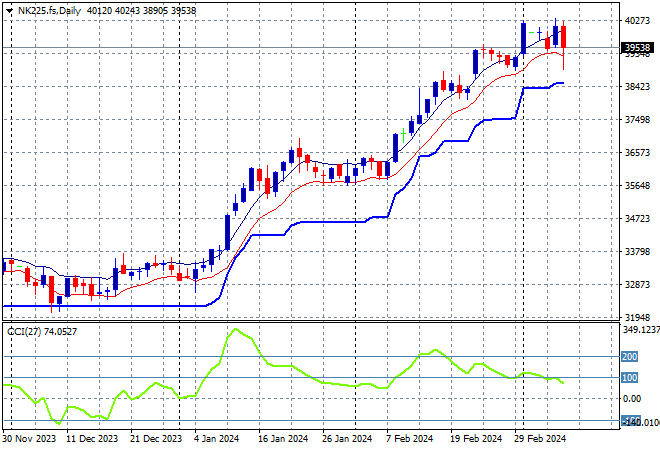Click the 36573 price scale label
This screenshot has height=450, width=660.
636,153
